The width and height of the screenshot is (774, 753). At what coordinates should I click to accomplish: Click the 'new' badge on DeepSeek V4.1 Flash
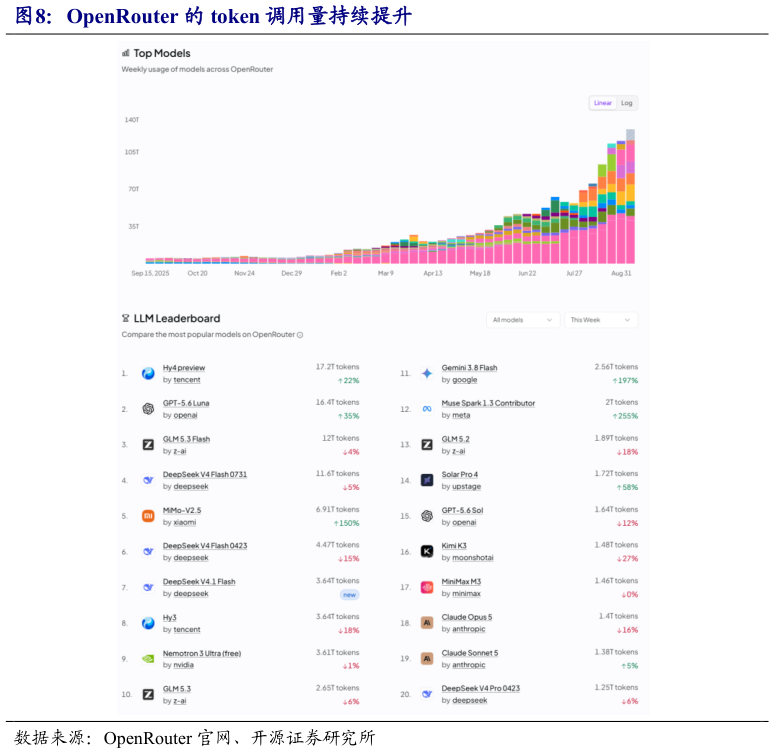(349, 594)
